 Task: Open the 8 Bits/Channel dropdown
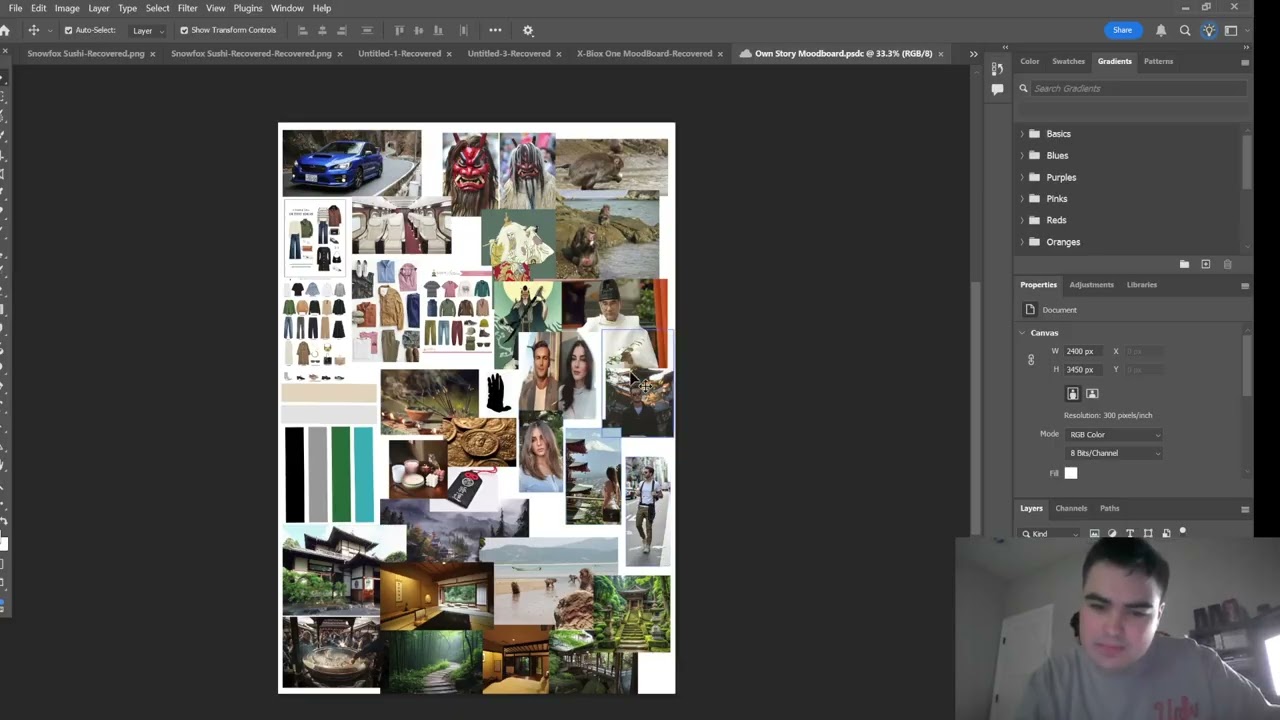point(1114,453)
